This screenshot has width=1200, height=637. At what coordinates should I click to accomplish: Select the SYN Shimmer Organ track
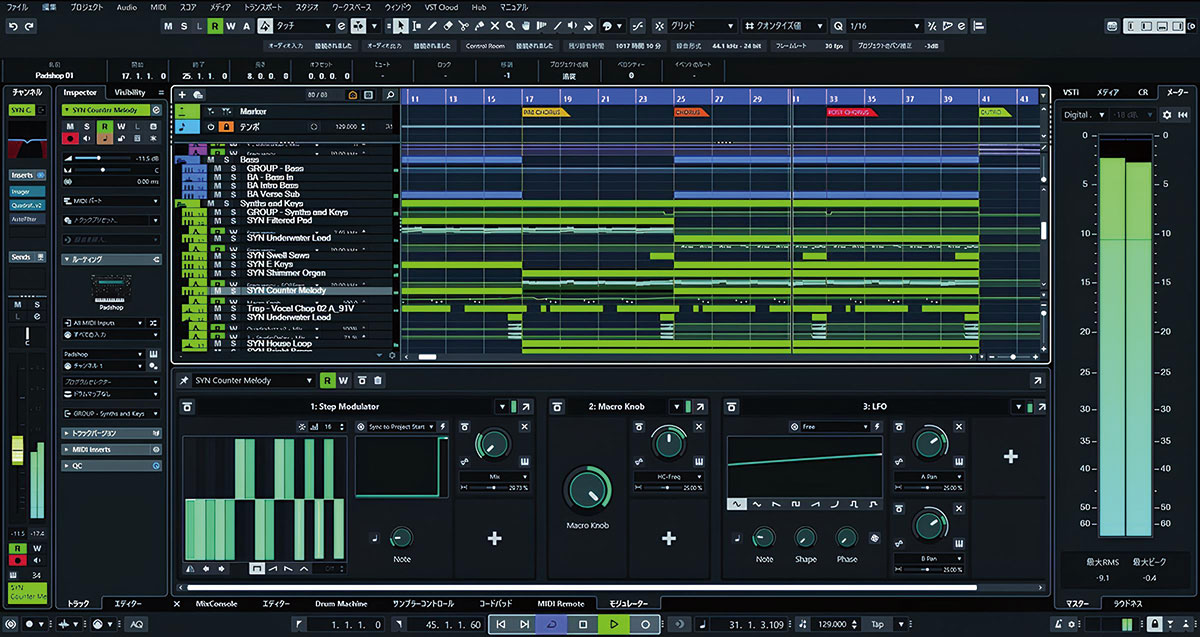[286, 273]
